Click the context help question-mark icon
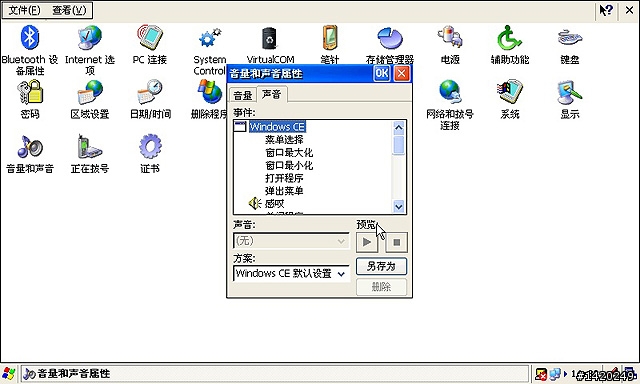The width and height of the screenshot is (640, 384). click(x=606, y=10)
